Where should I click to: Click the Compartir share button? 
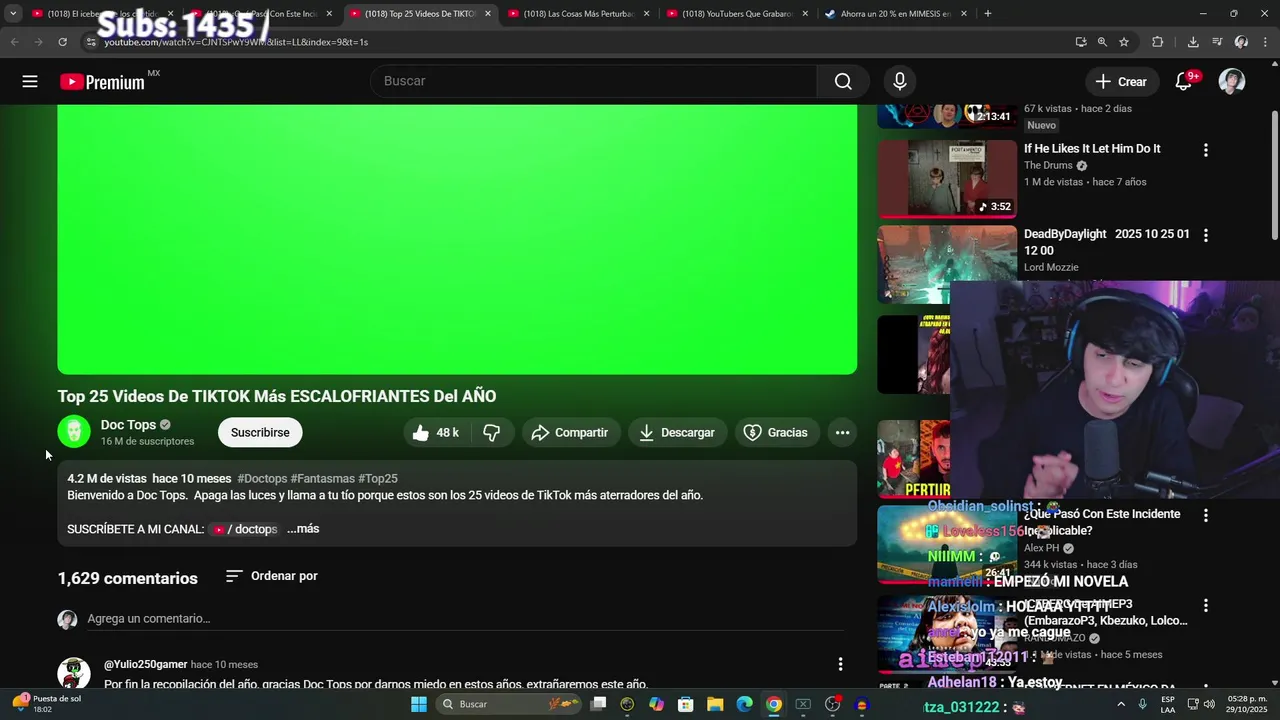(570, 432)
